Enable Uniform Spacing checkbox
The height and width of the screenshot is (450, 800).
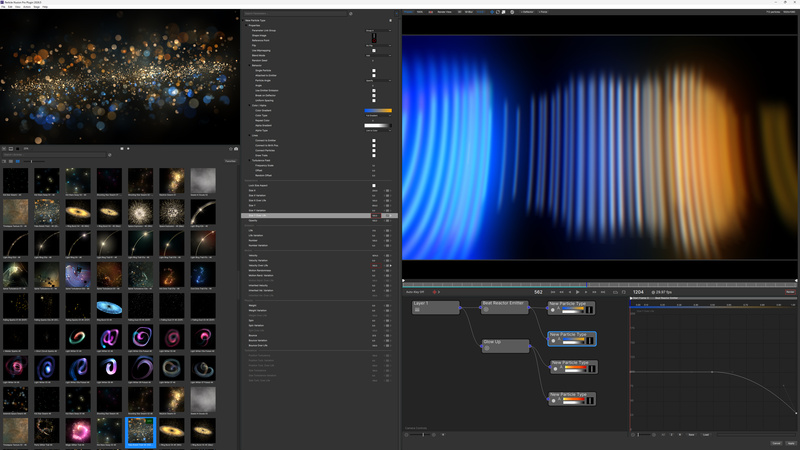tap(374, 101)
